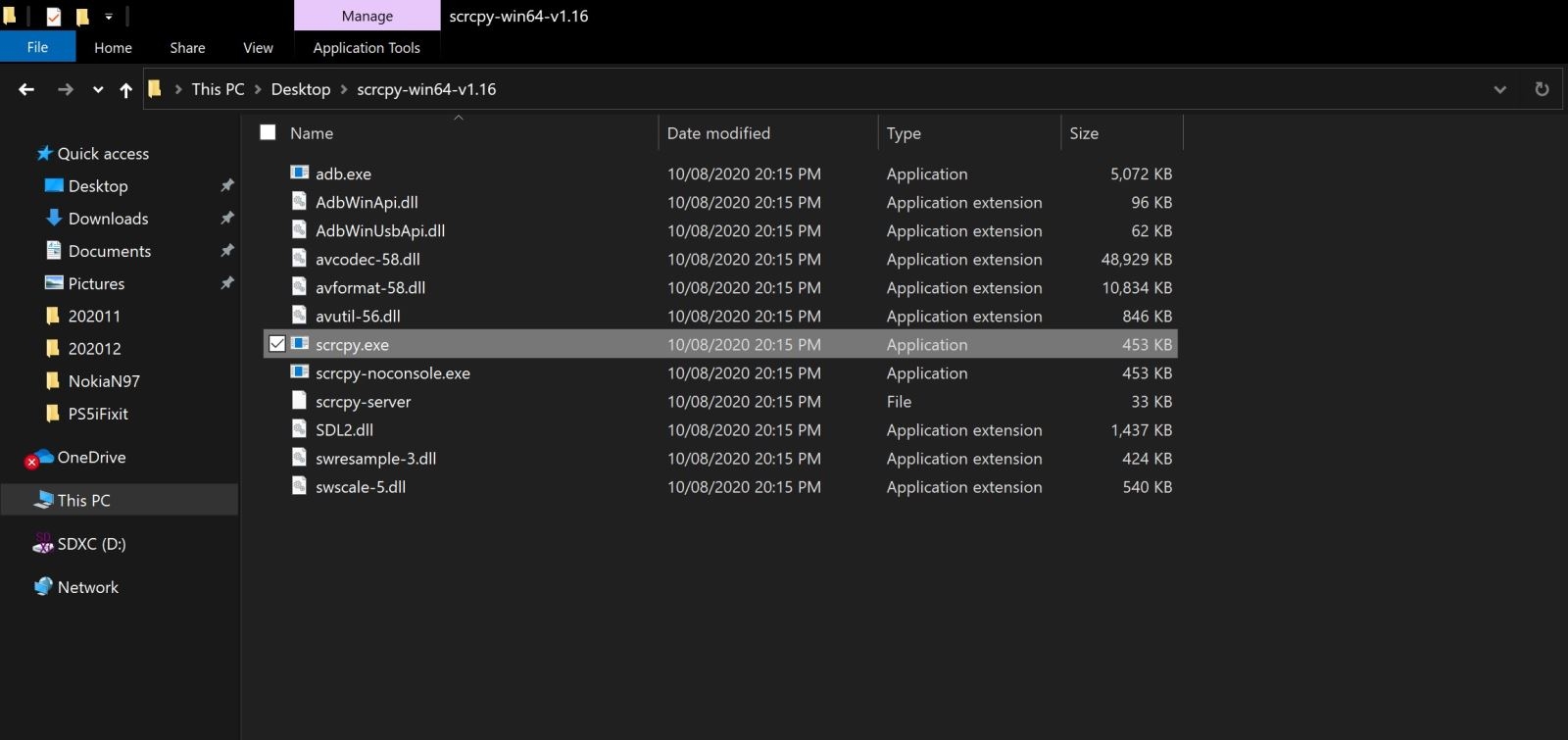Open the PS5iFixit folder in sidebar
Viewport: 1568px width, 740px height.
tap(98, 413)
